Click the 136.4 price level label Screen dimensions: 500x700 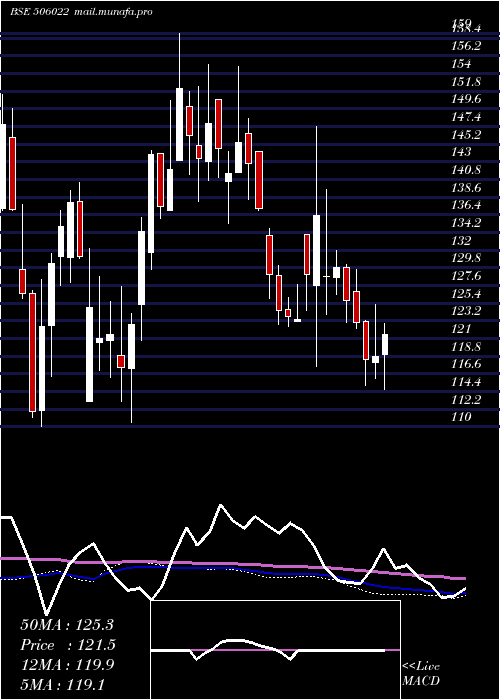click(465, 205)
